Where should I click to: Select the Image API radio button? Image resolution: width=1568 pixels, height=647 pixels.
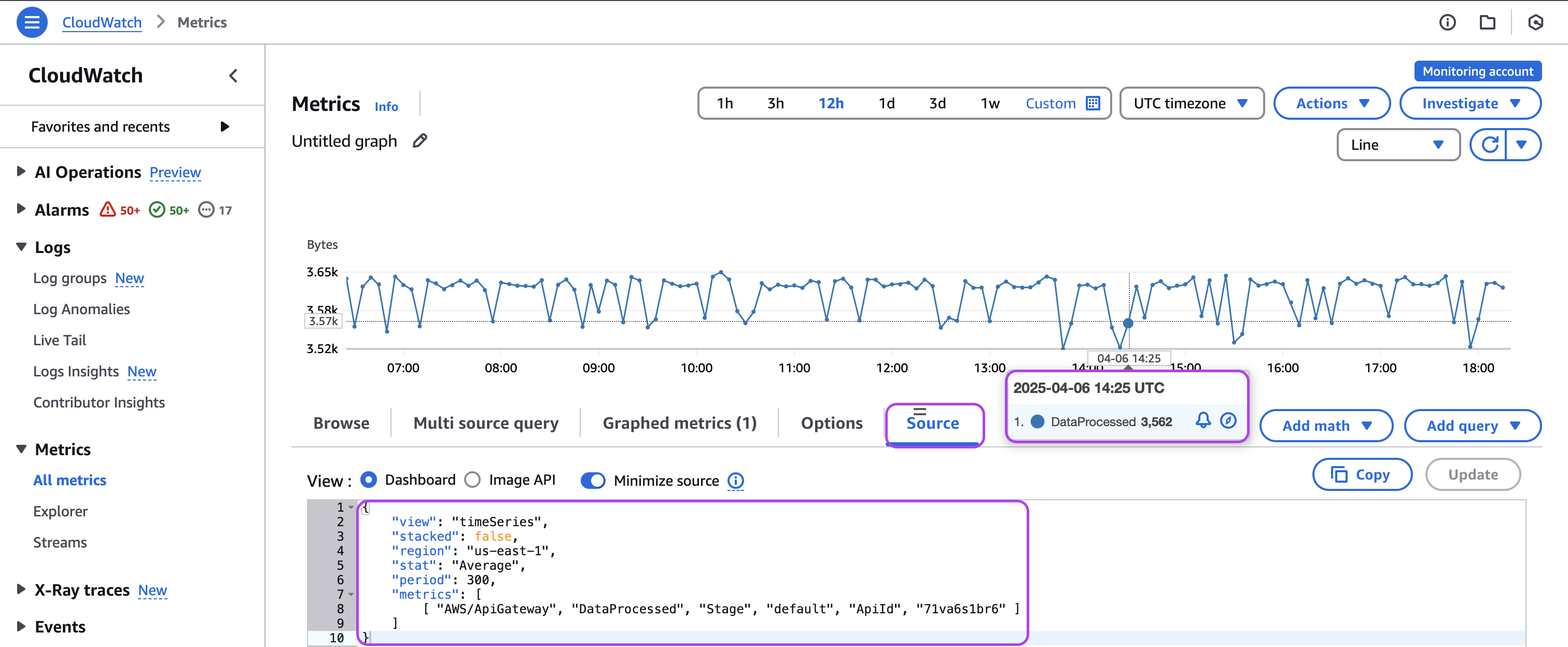click(x=472, y=480)
